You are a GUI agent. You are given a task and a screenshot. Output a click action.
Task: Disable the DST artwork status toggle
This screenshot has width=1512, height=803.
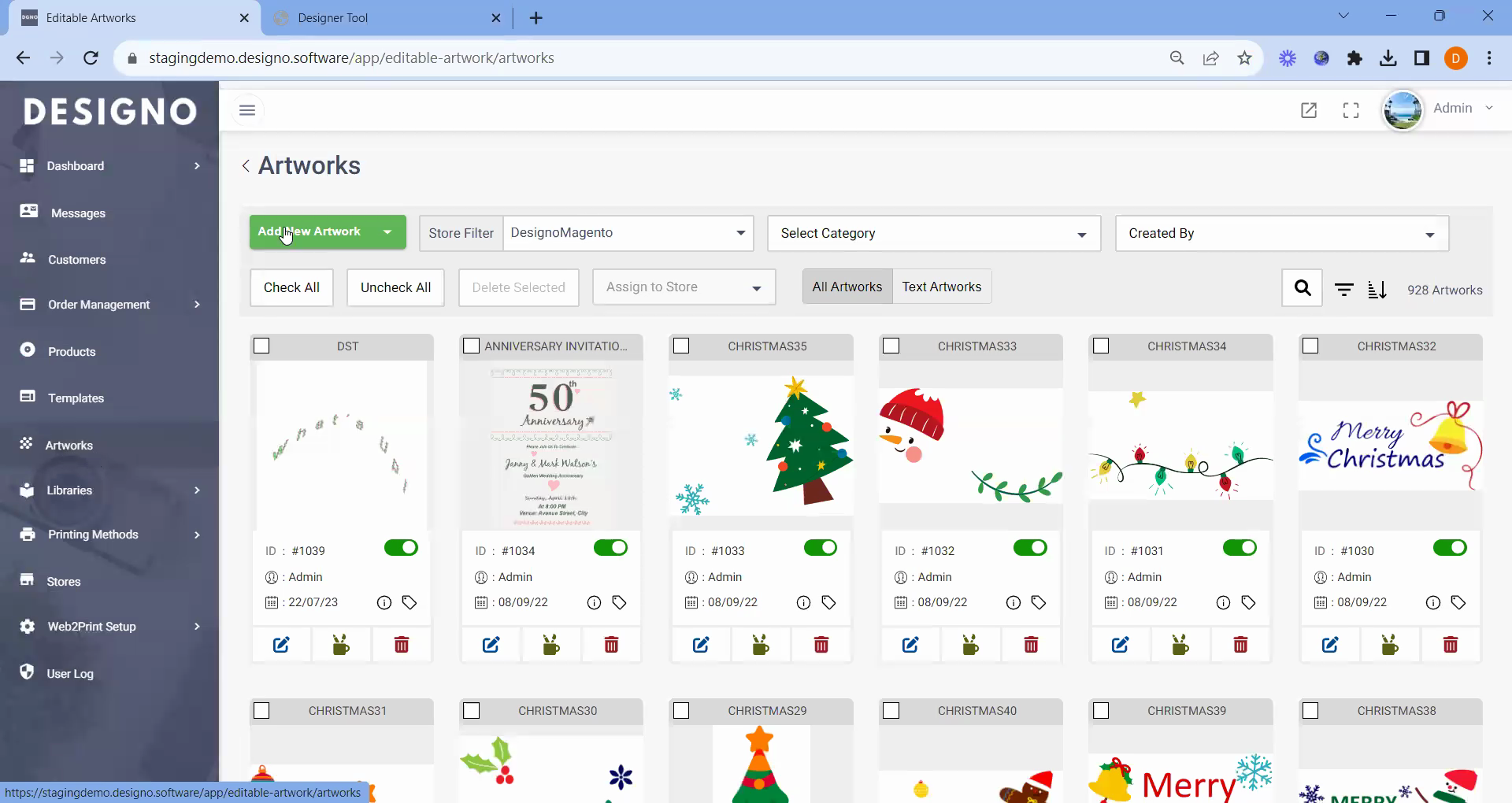click(401, 548)
